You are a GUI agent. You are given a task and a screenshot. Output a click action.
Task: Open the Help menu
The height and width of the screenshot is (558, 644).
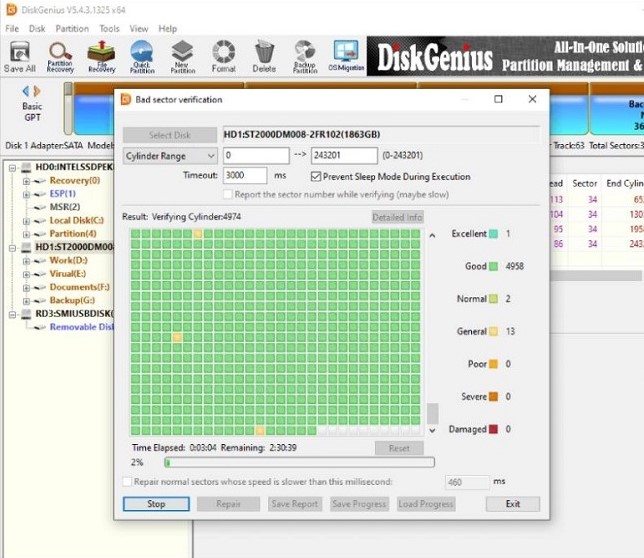[168, 29]
